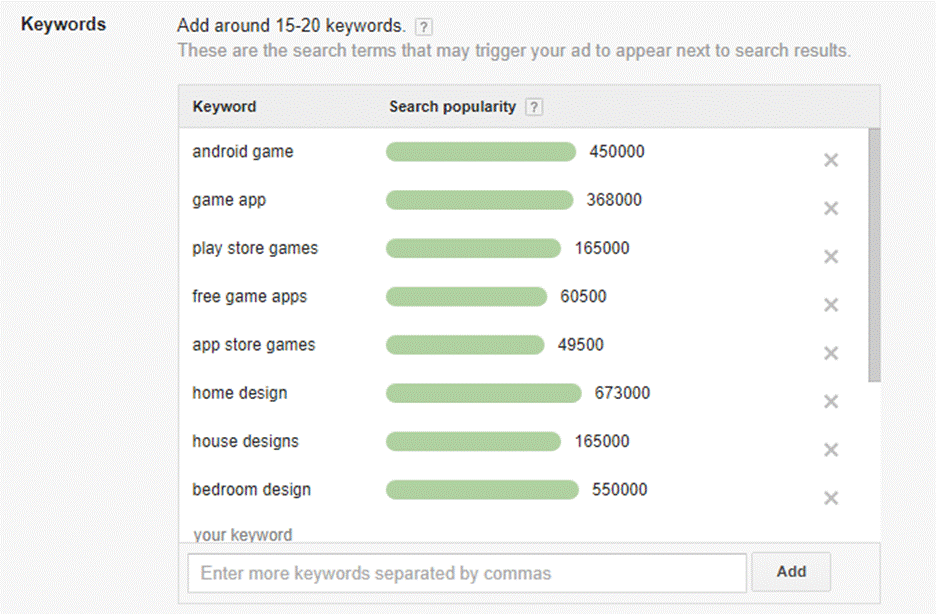Remove the 'game app' keyword
Screen dimensions: 936x614
coord(830,208)
